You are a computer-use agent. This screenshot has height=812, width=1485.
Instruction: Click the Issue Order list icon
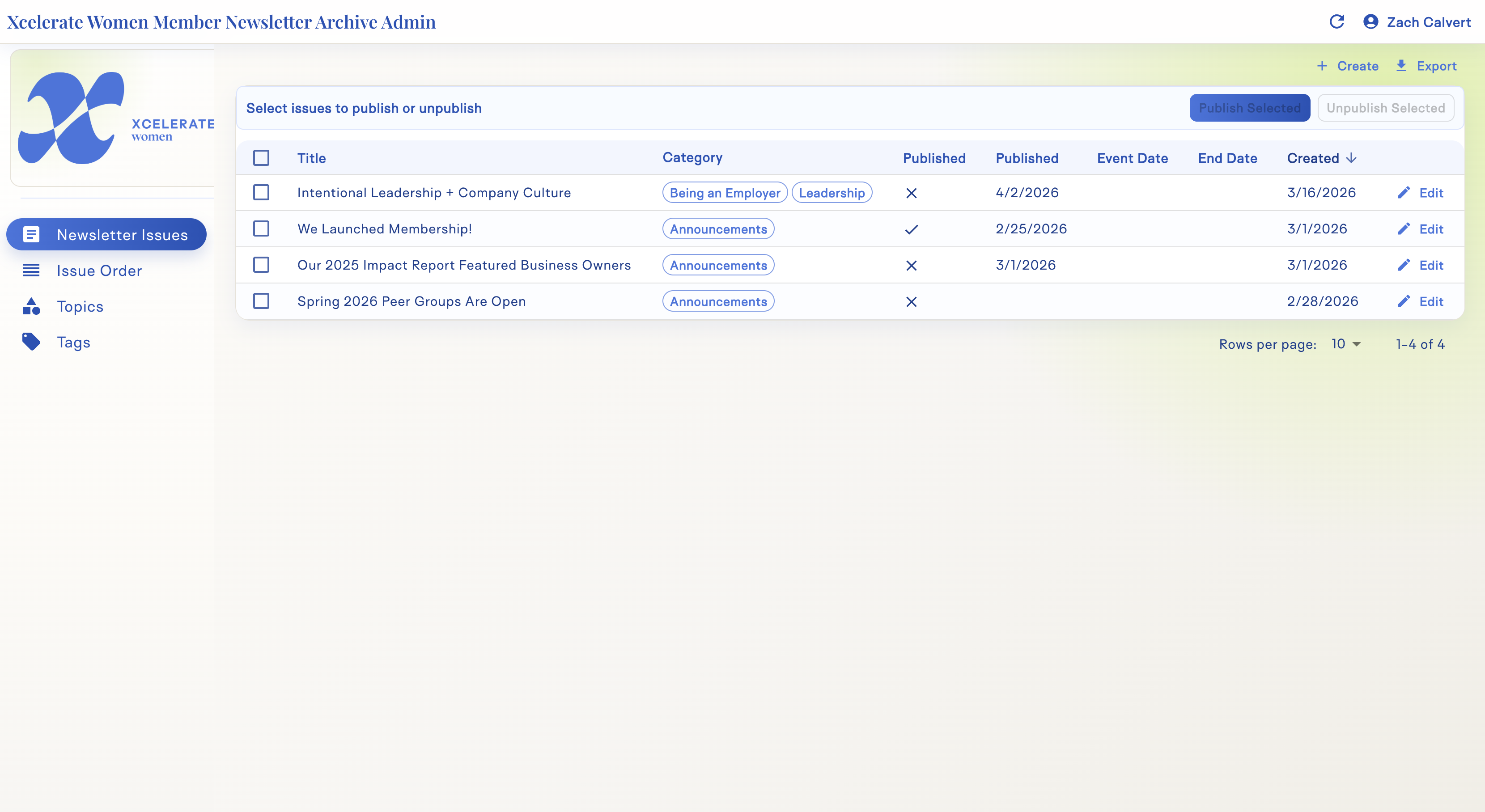31,270
